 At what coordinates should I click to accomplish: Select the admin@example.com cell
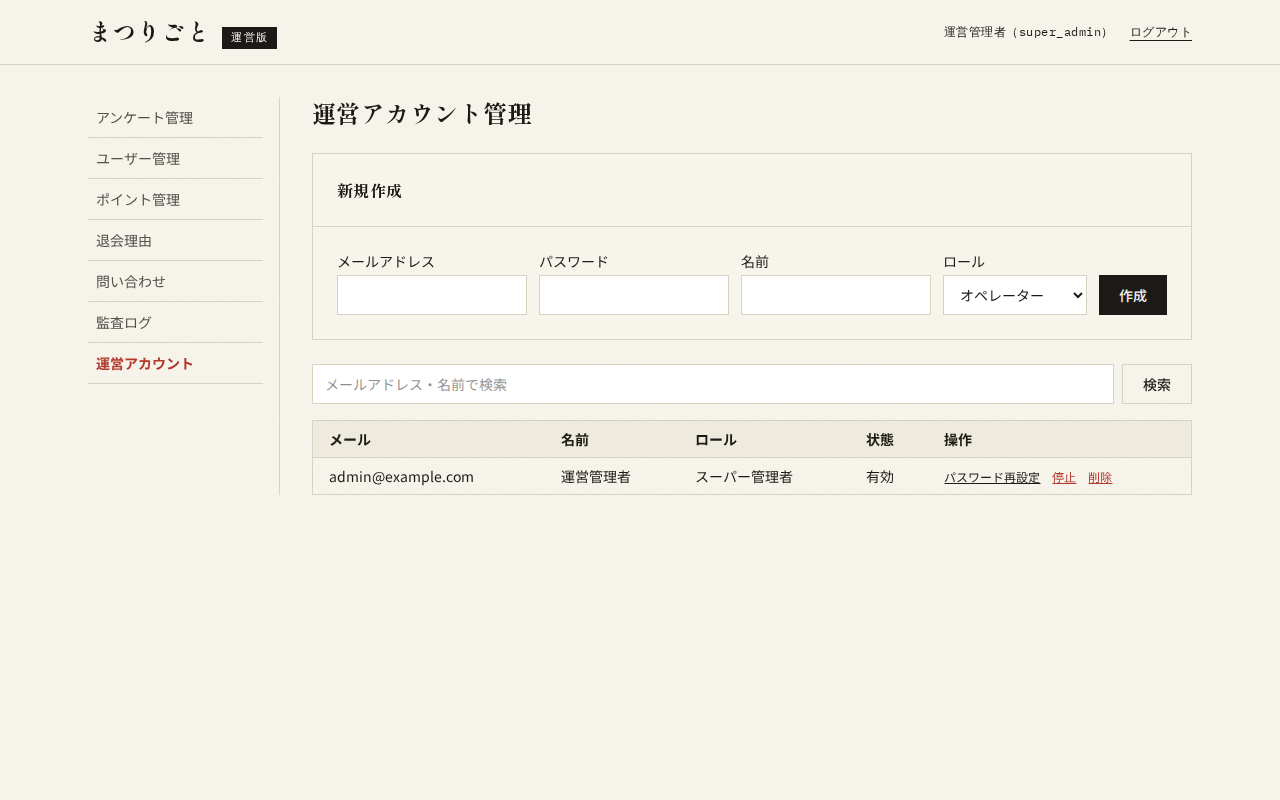click(429, 476)
